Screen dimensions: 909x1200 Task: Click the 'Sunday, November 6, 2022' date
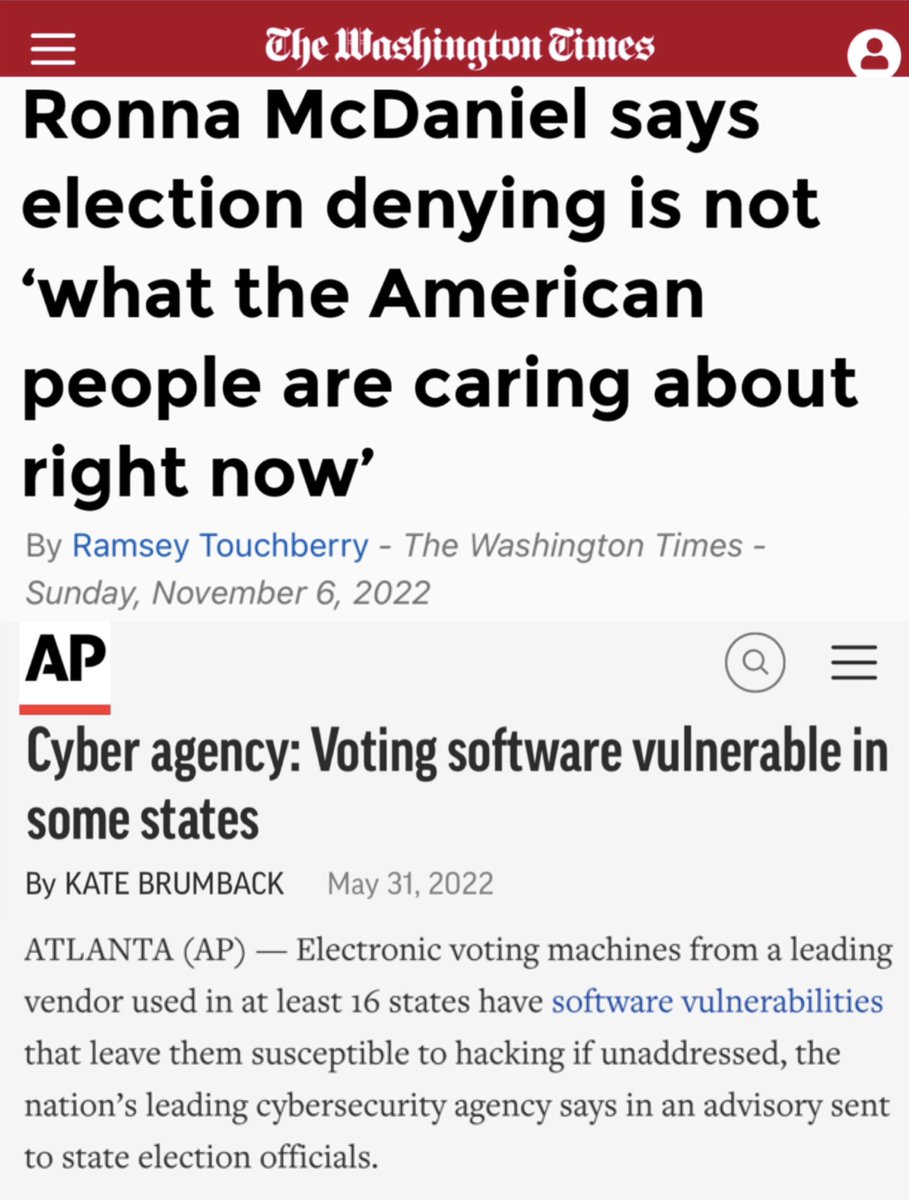pyautogui.click(x=228, y=592)
